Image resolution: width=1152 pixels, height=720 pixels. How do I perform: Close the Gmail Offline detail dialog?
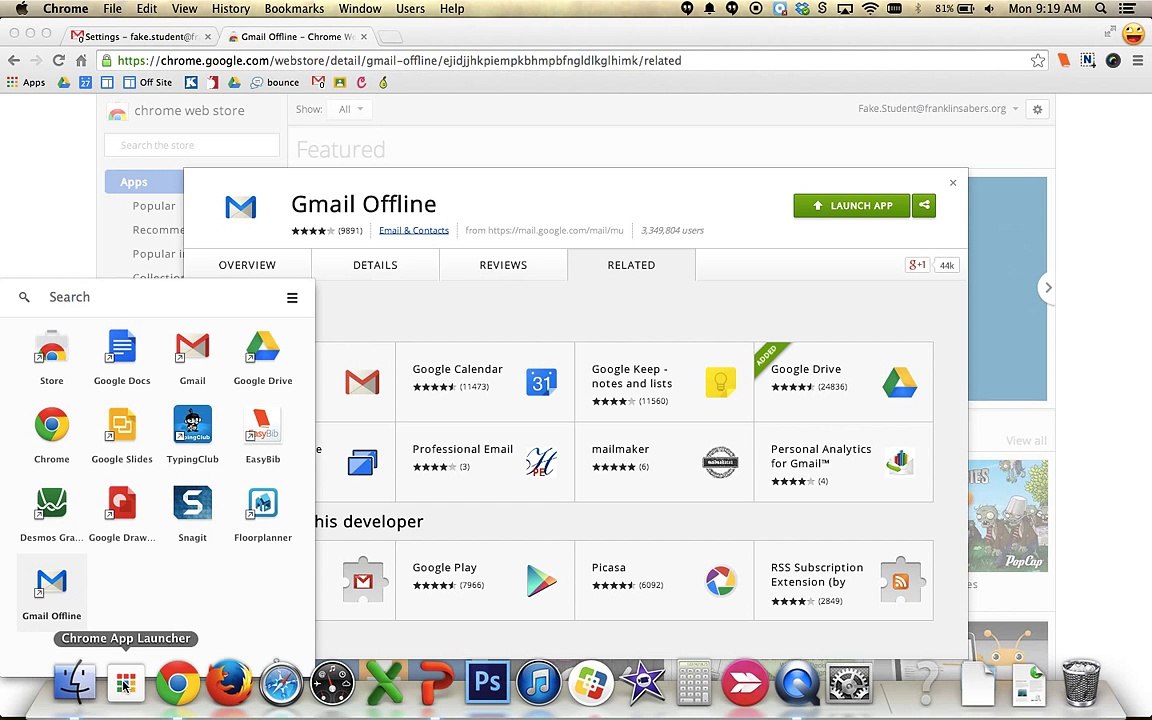(x=953, y=183)
